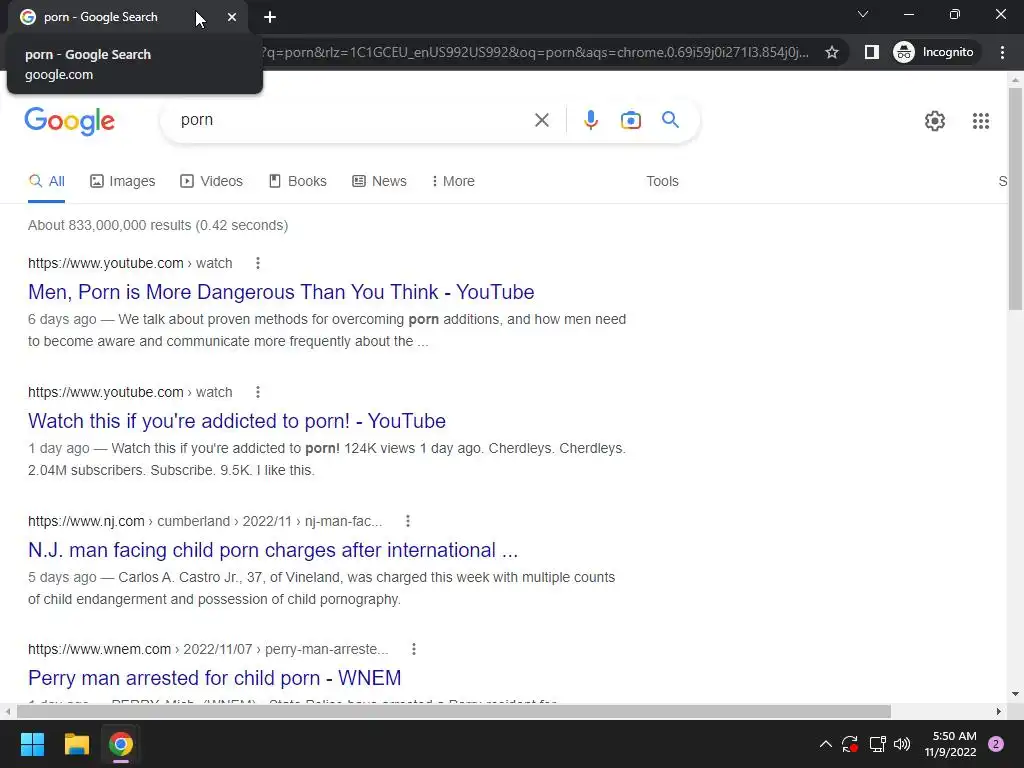Click the sync status tray icon
Screen dimensions: 1024x768
pyautogui.click(x=850, y=744)
